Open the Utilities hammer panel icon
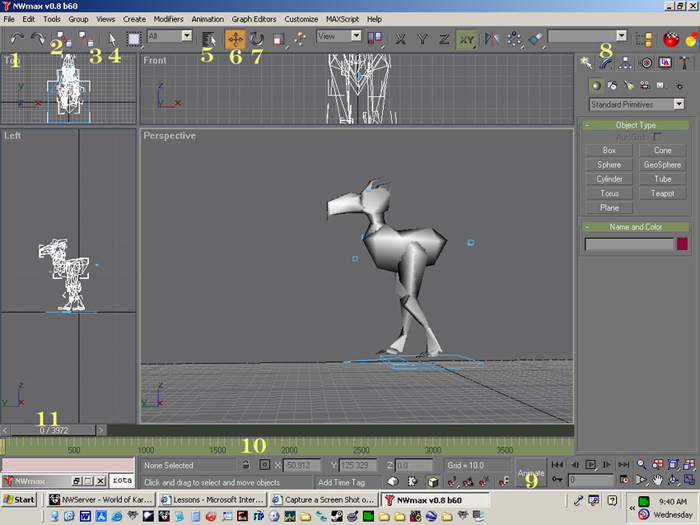 pos(684,62)
